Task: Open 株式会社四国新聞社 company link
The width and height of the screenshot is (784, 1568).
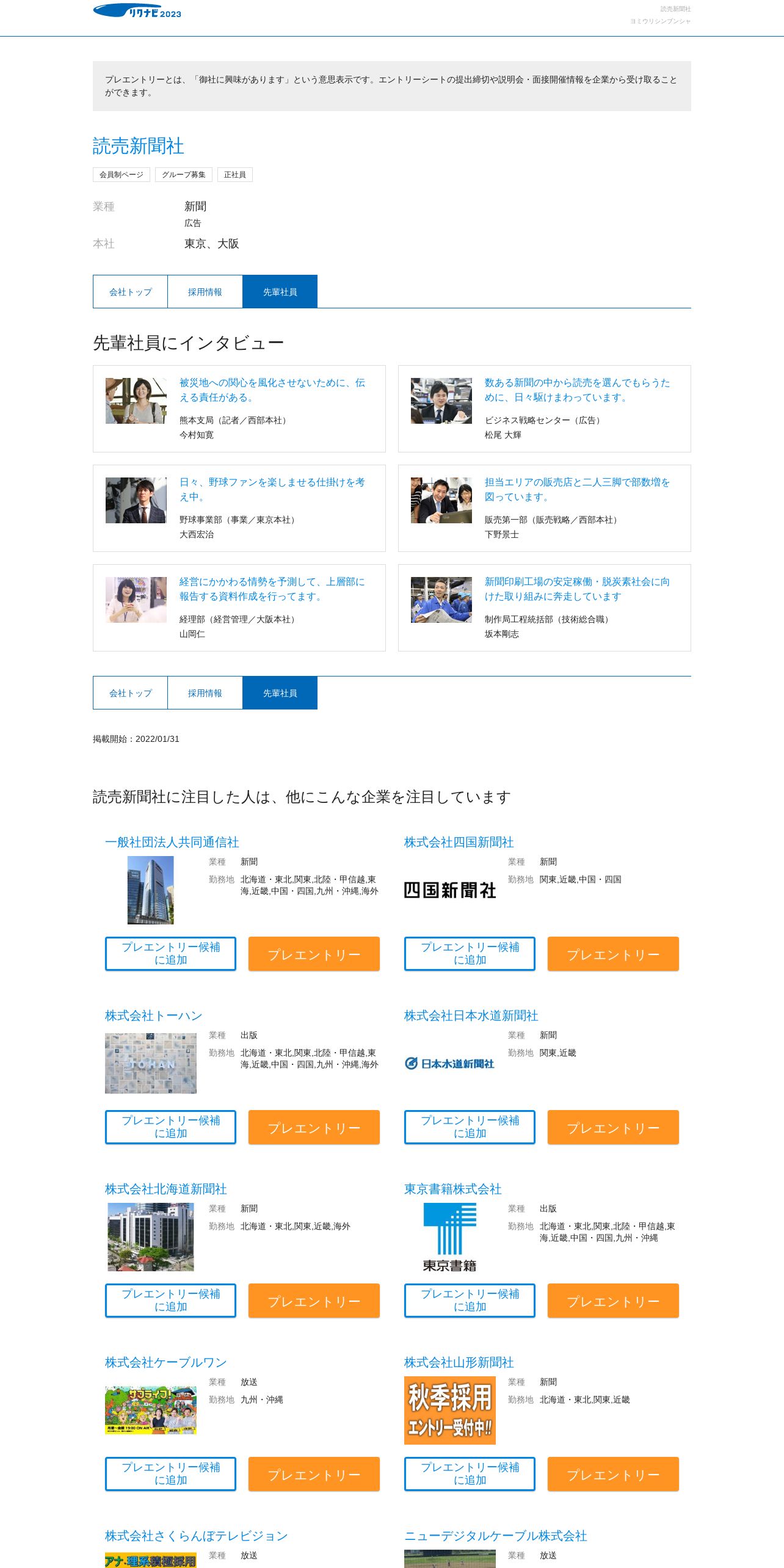Action: tap(459, 842)
